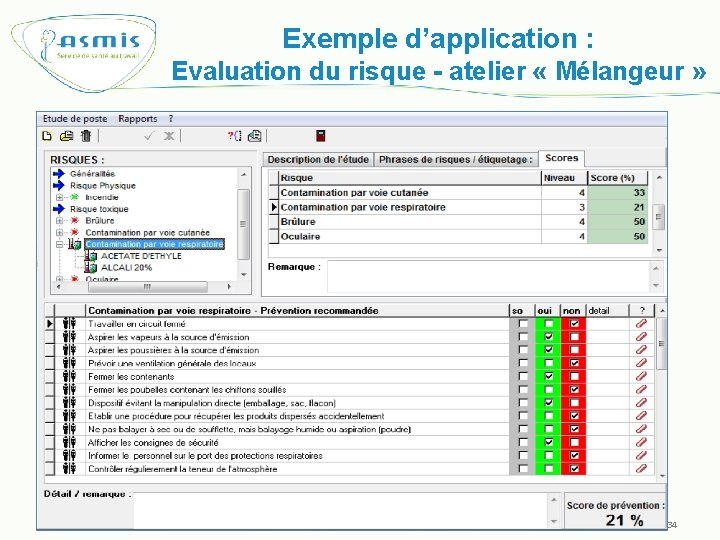Click people icon beside Fermer les poubelles row
Viewport: 720px width, 540px height.
click(69, 390)
